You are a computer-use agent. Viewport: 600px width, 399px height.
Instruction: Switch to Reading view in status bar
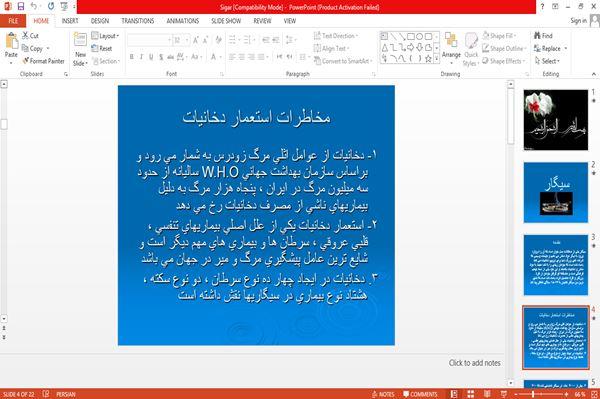pos(487,394)
